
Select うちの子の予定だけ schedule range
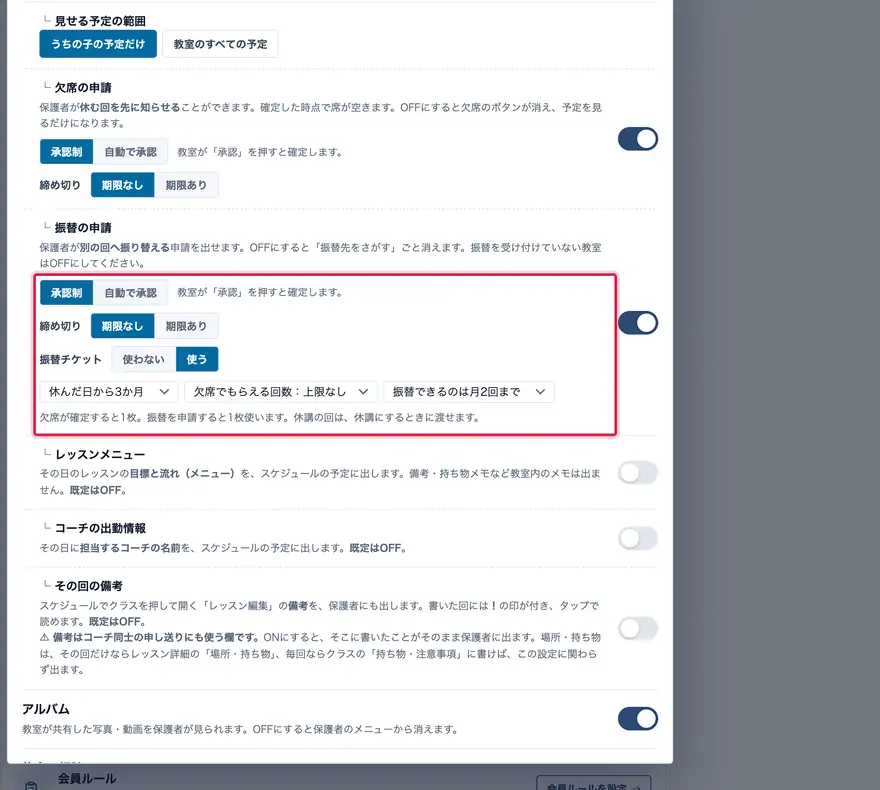coord(98,44)
